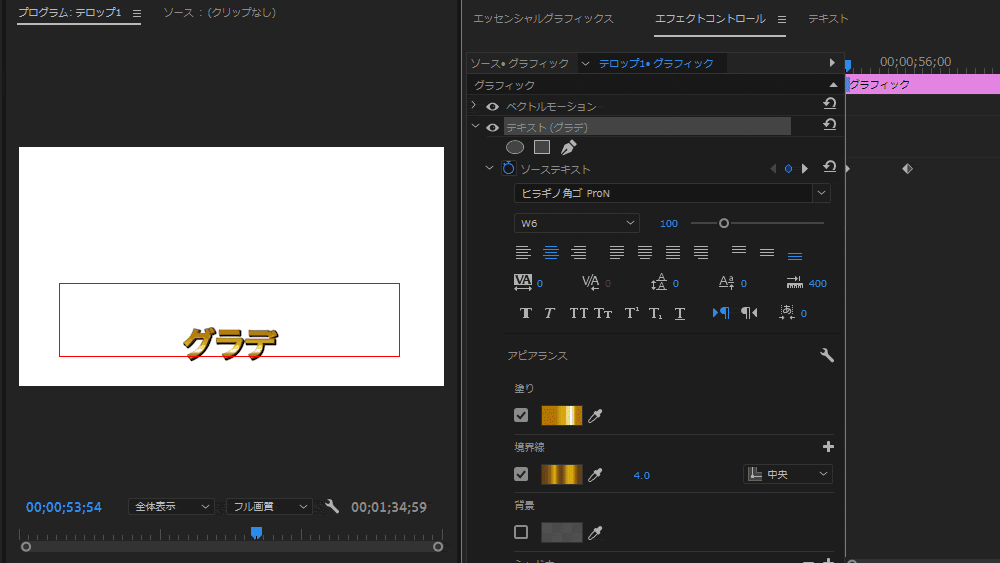Click the font size slider handle

pos(723,223)
